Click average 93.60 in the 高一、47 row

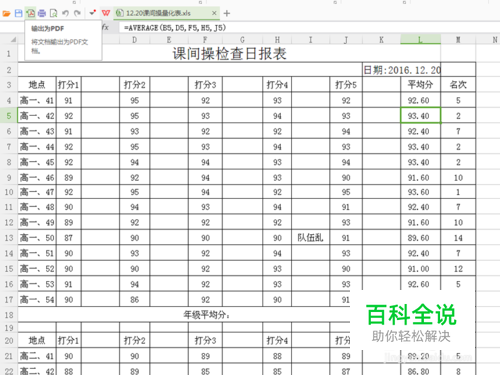420,192
